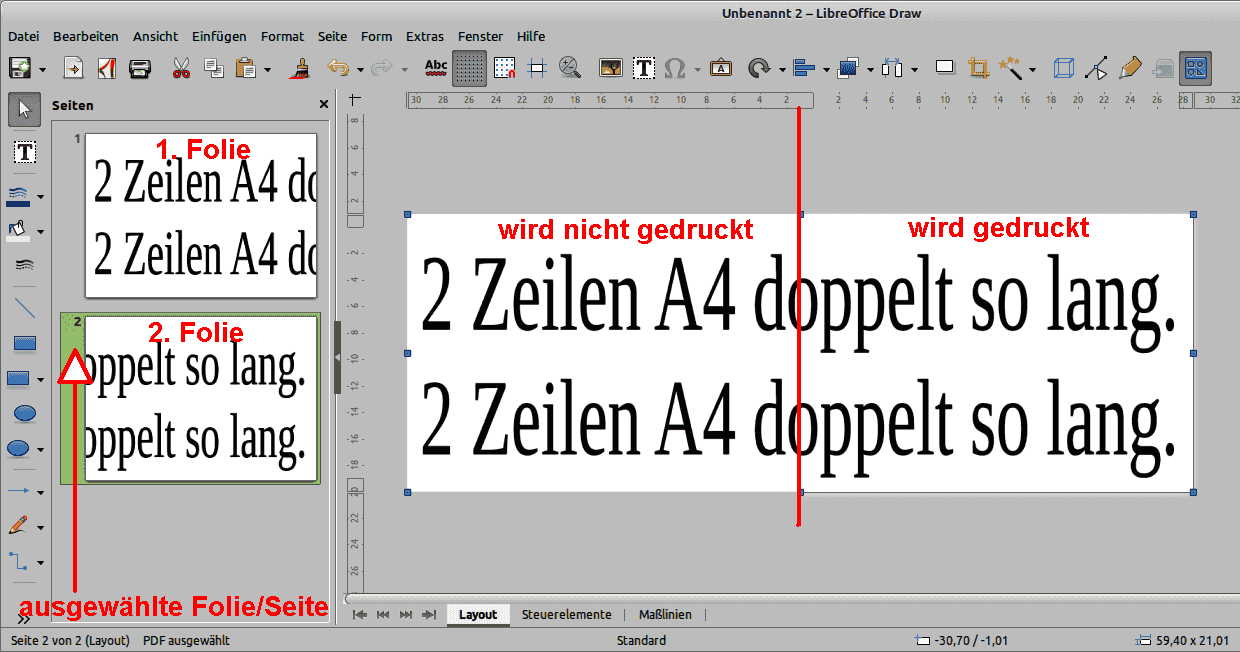Toggle Snap to Grid button
1240x652 pixels.
coord(504,68)
